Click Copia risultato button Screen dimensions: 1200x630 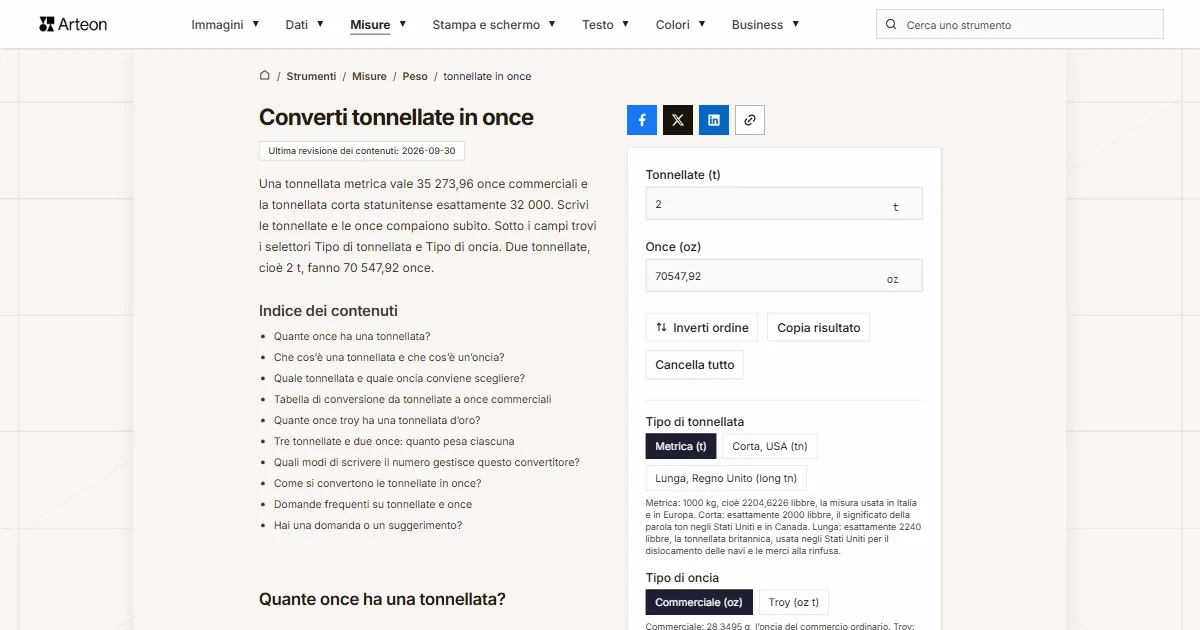tap(819, 328)
